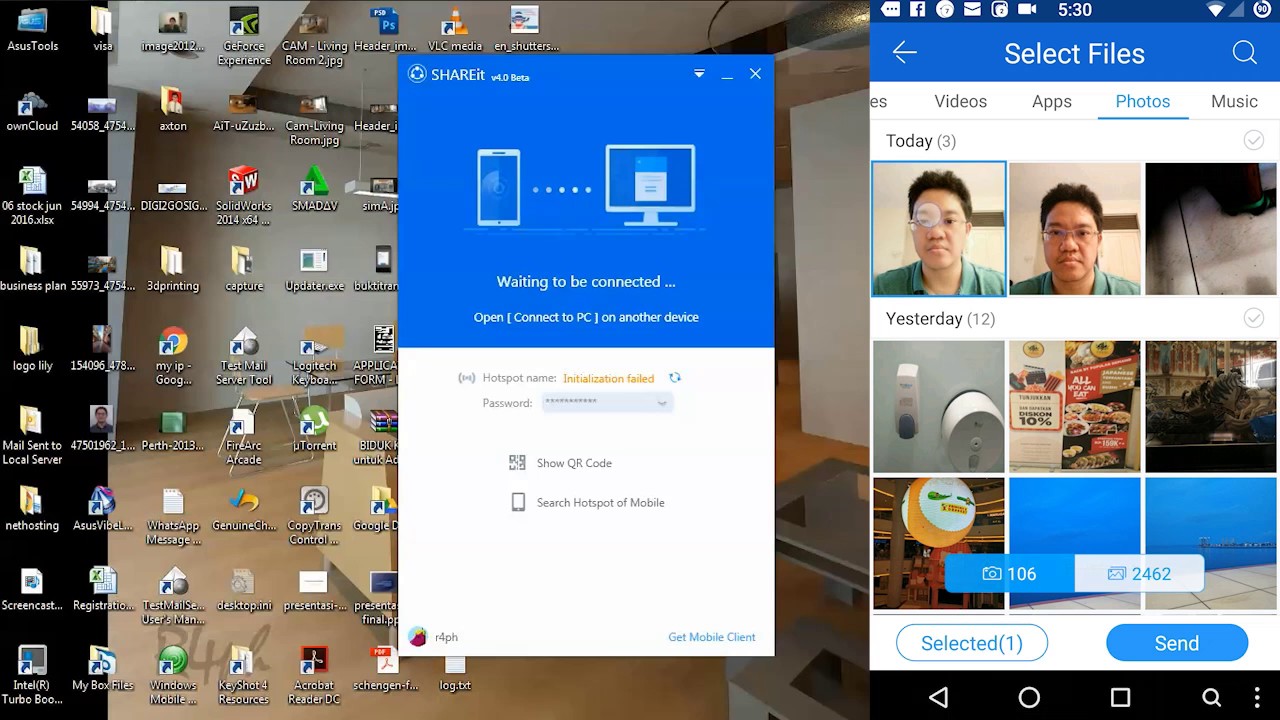The height and width of the screenshot is (720, 1280).
Task: Open the Windows Mobile desktop shortcut
Action: [x=173, y=676]
